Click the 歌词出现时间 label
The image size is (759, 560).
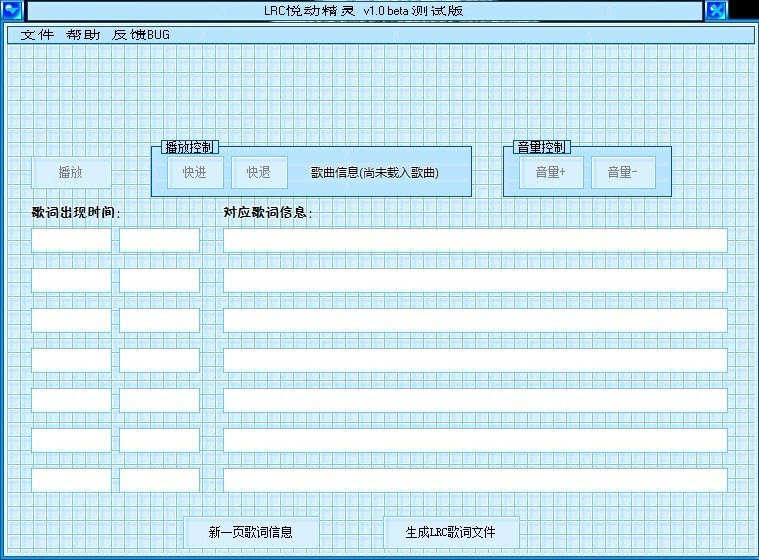tap(76, 212)
